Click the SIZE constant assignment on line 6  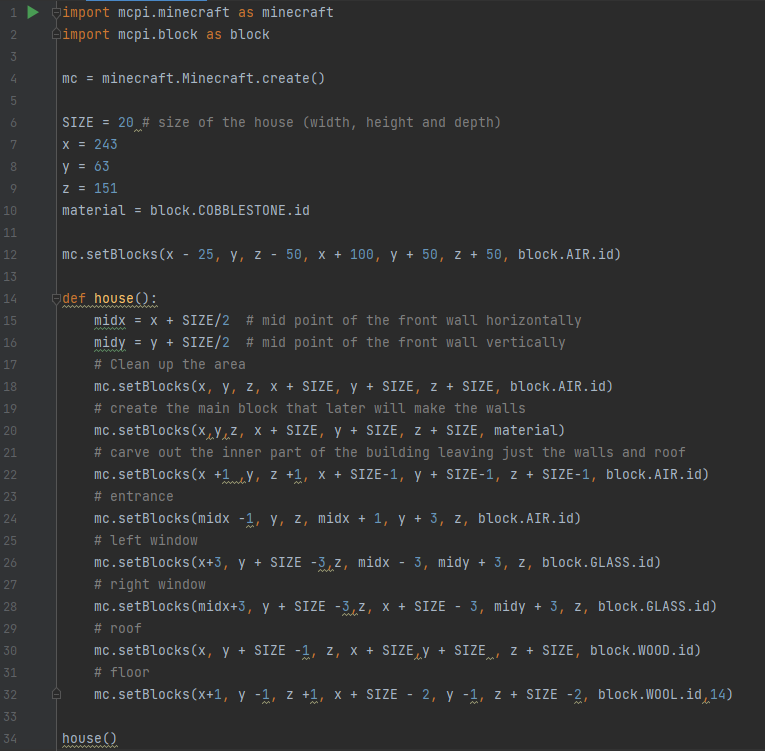pos(78,122)
